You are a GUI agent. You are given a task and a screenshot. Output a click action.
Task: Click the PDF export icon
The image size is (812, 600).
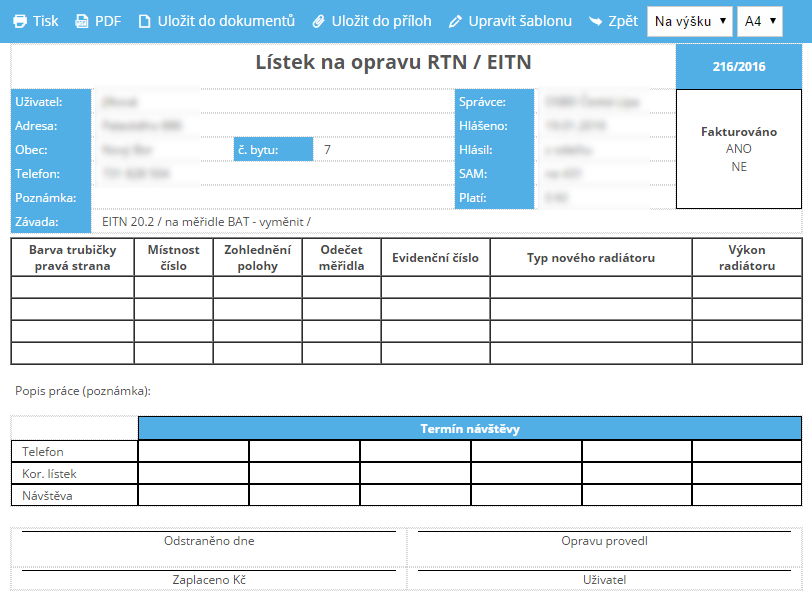(82, 21)
